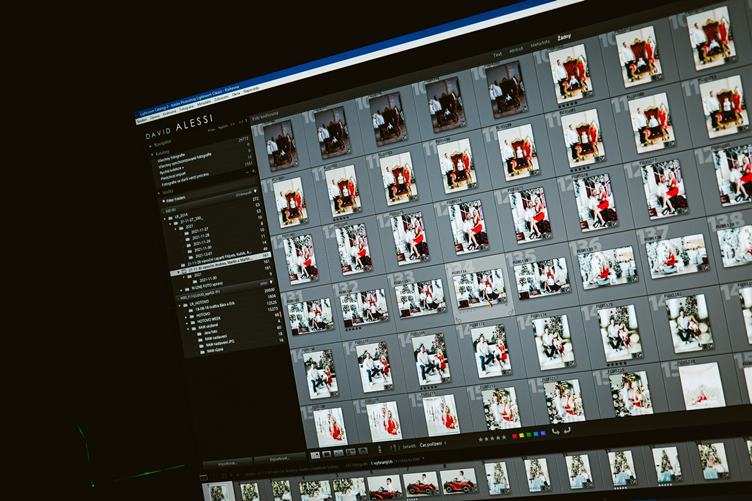Select the Atribut filter tab

coord(516,49)
